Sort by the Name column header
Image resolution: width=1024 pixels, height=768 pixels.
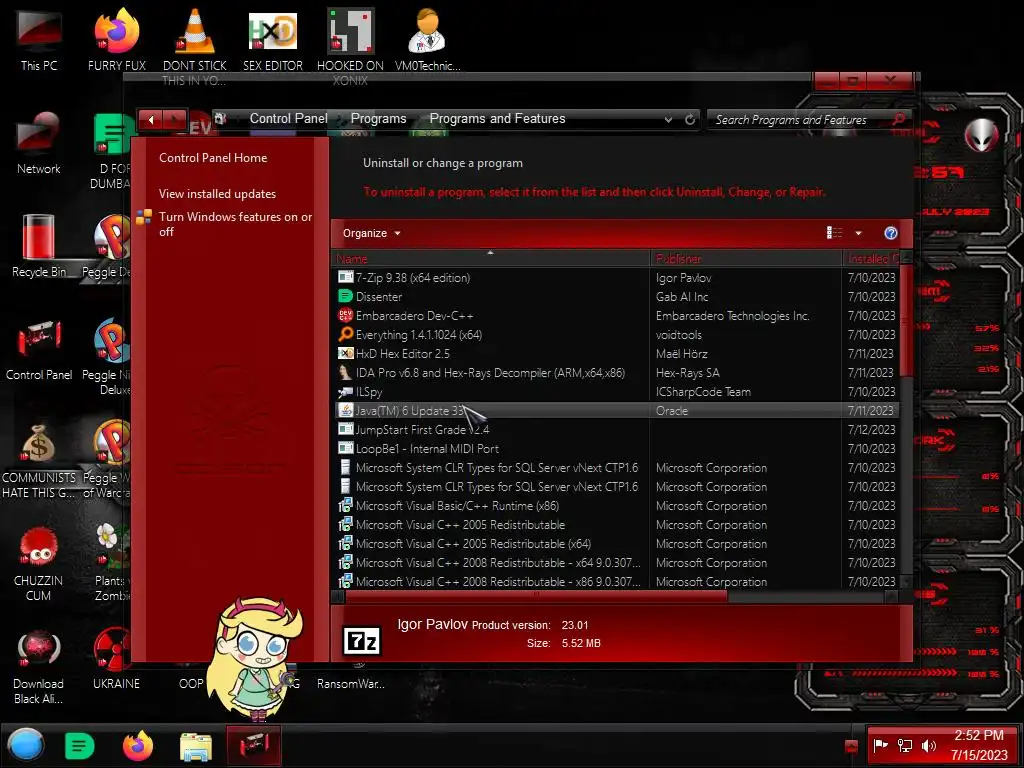[x=490, y=259]
